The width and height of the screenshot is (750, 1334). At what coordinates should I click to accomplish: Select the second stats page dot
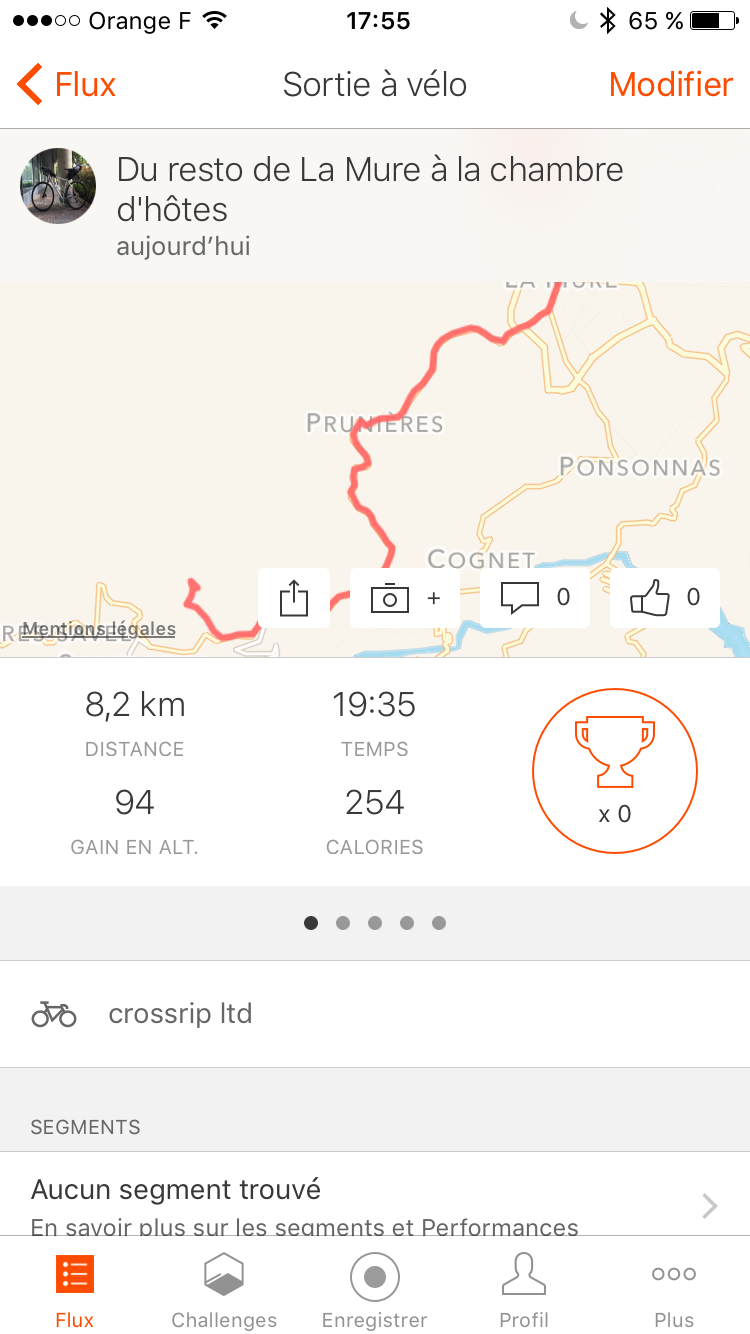tap(343, 923)
